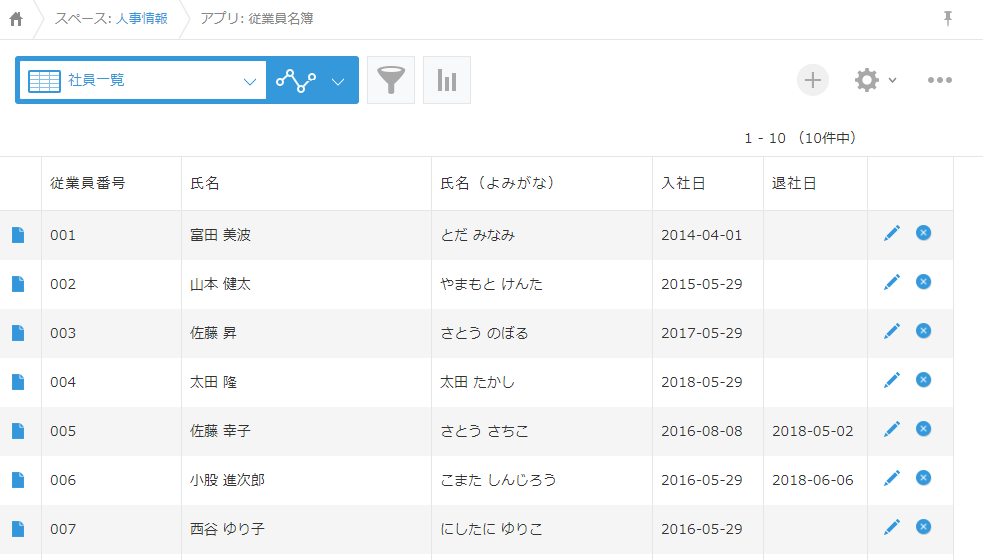The image size is (983, 560).
Task: Open details of record 007 document icon
Action: (x=18, y=529)
